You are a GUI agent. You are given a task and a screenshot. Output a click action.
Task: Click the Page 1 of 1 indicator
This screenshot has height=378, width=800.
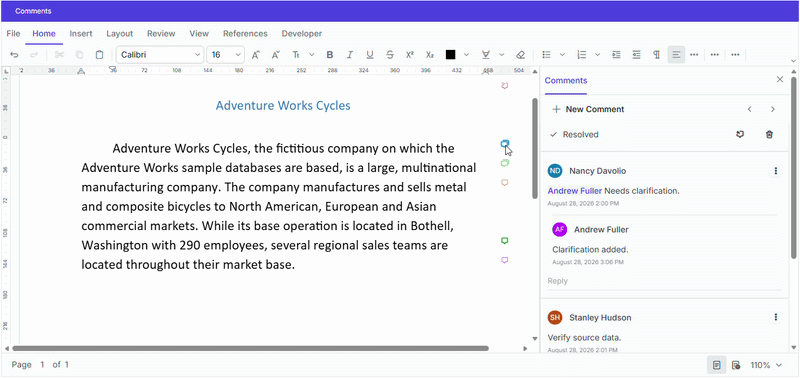(x=40, y=365)
